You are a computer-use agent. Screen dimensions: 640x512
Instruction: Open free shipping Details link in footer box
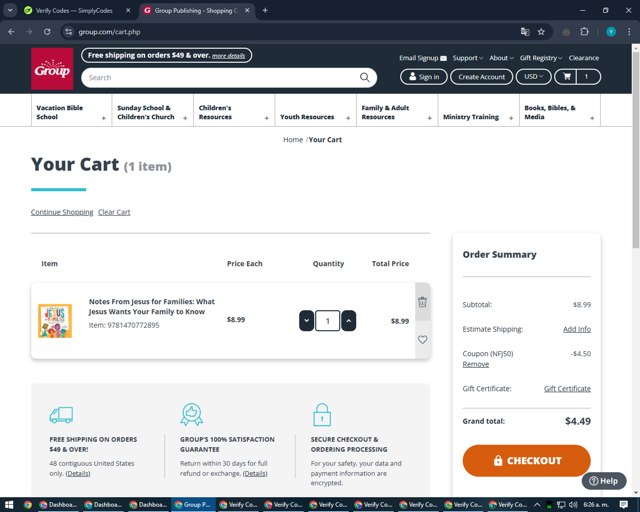[x=78, y=474]
